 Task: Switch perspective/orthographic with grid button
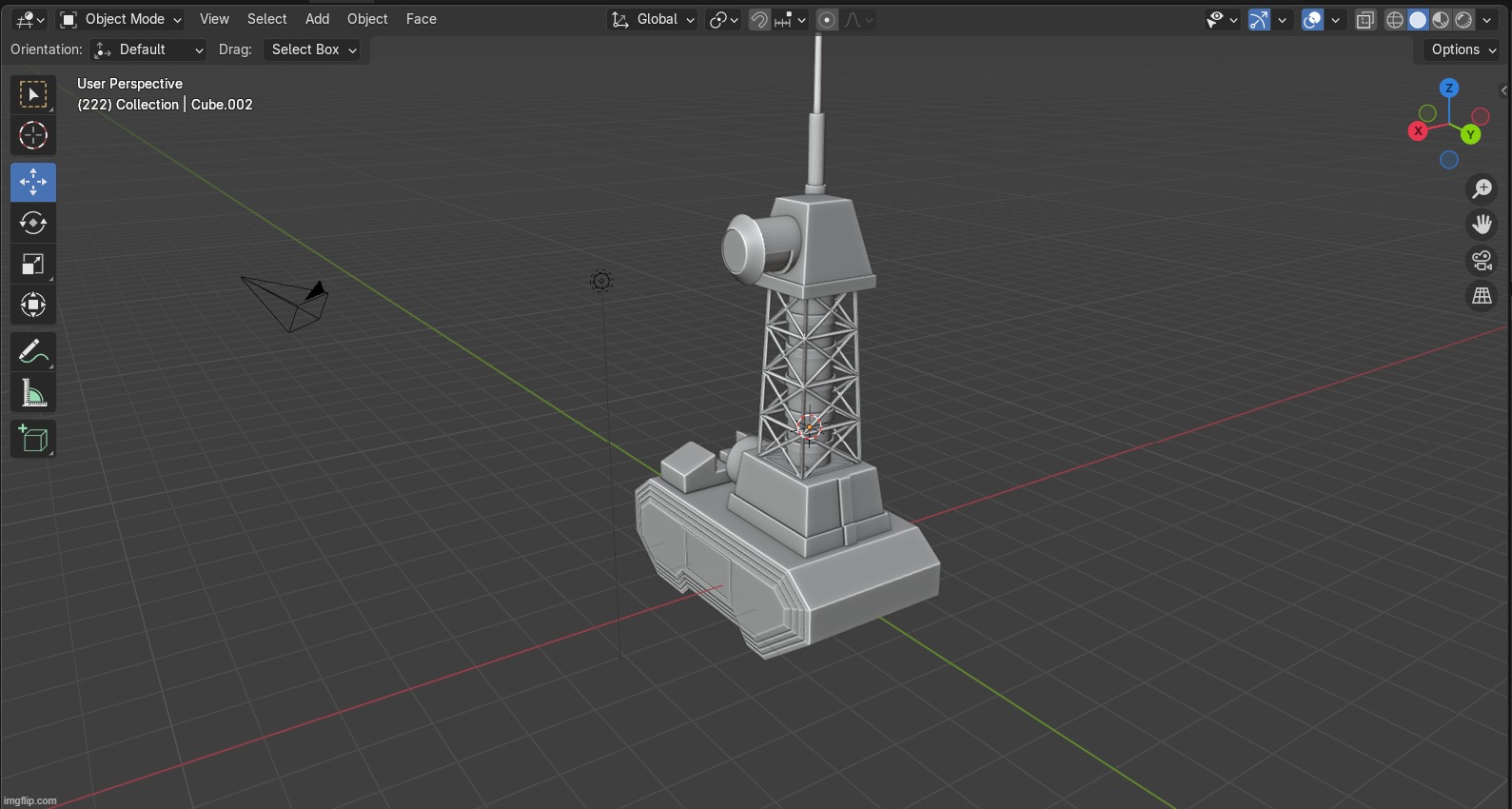pos(1482,296)
